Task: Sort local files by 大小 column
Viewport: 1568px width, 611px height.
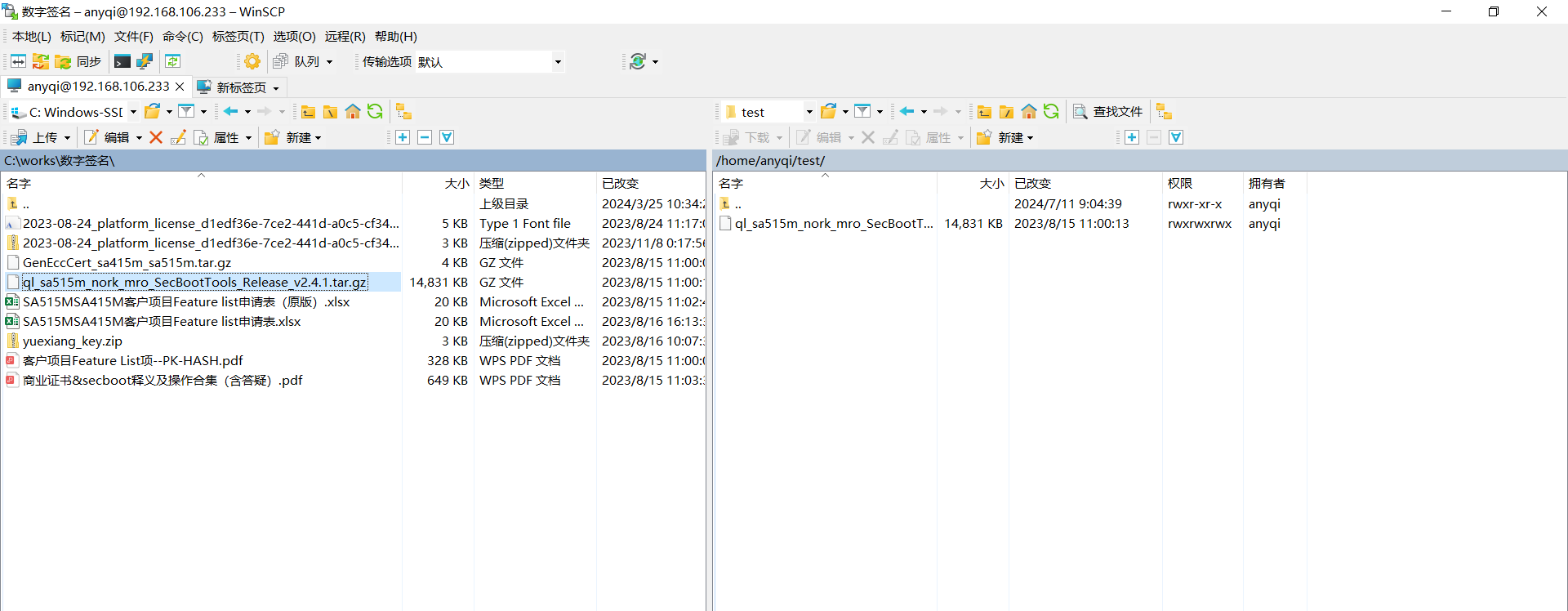Action: (457, 184)
